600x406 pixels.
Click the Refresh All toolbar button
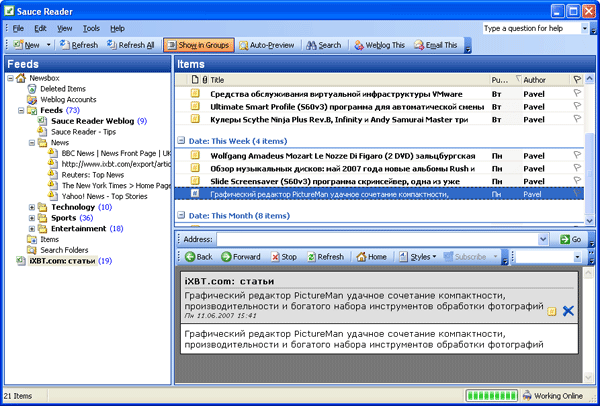point(130,45)
